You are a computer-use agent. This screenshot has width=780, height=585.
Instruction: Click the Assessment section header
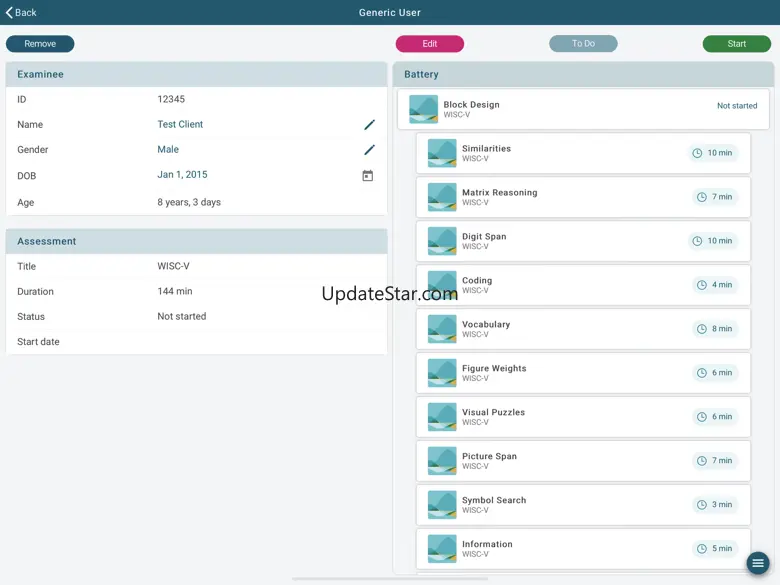[196, 241]
